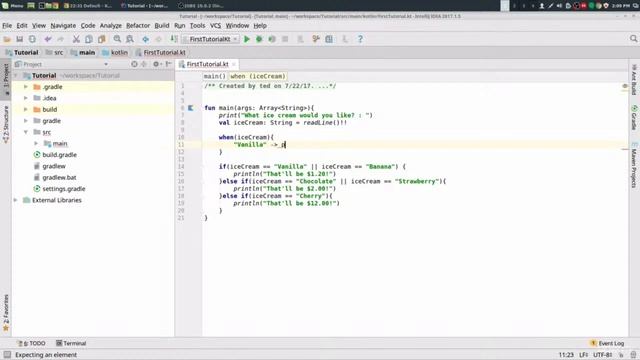
Task: Click the Undo toolbar icon
Action: pos(48,39)
